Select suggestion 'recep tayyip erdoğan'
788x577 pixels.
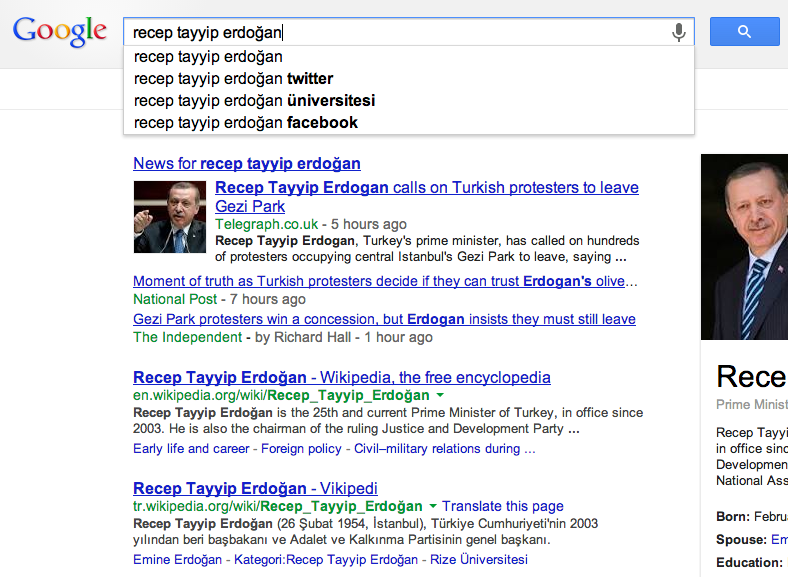point(409,57)
